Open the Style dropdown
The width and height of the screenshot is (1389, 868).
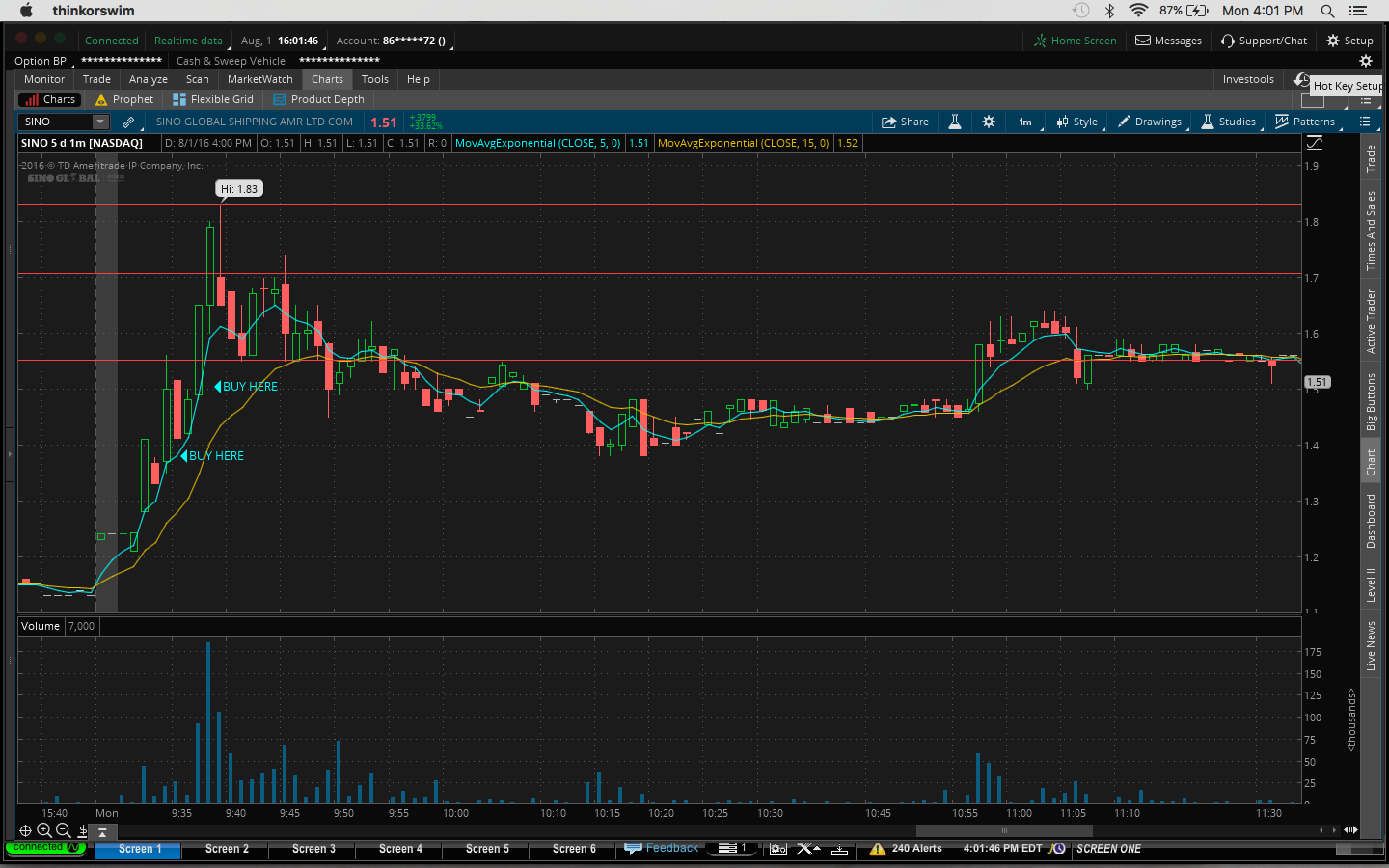coord(1077,122)
